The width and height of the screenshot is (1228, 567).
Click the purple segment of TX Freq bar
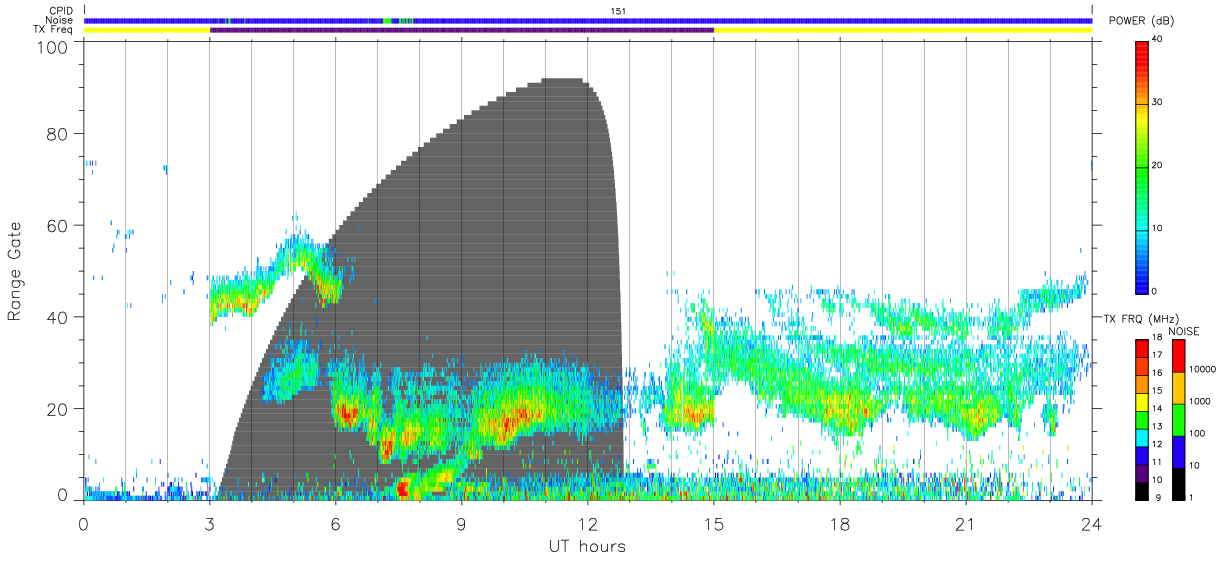pyautogui.click(x=462, y=30)
